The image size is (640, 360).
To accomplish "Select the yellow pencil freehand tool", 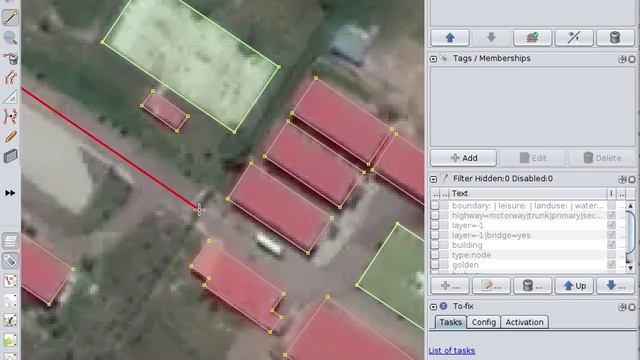I will tap(10, 136).
